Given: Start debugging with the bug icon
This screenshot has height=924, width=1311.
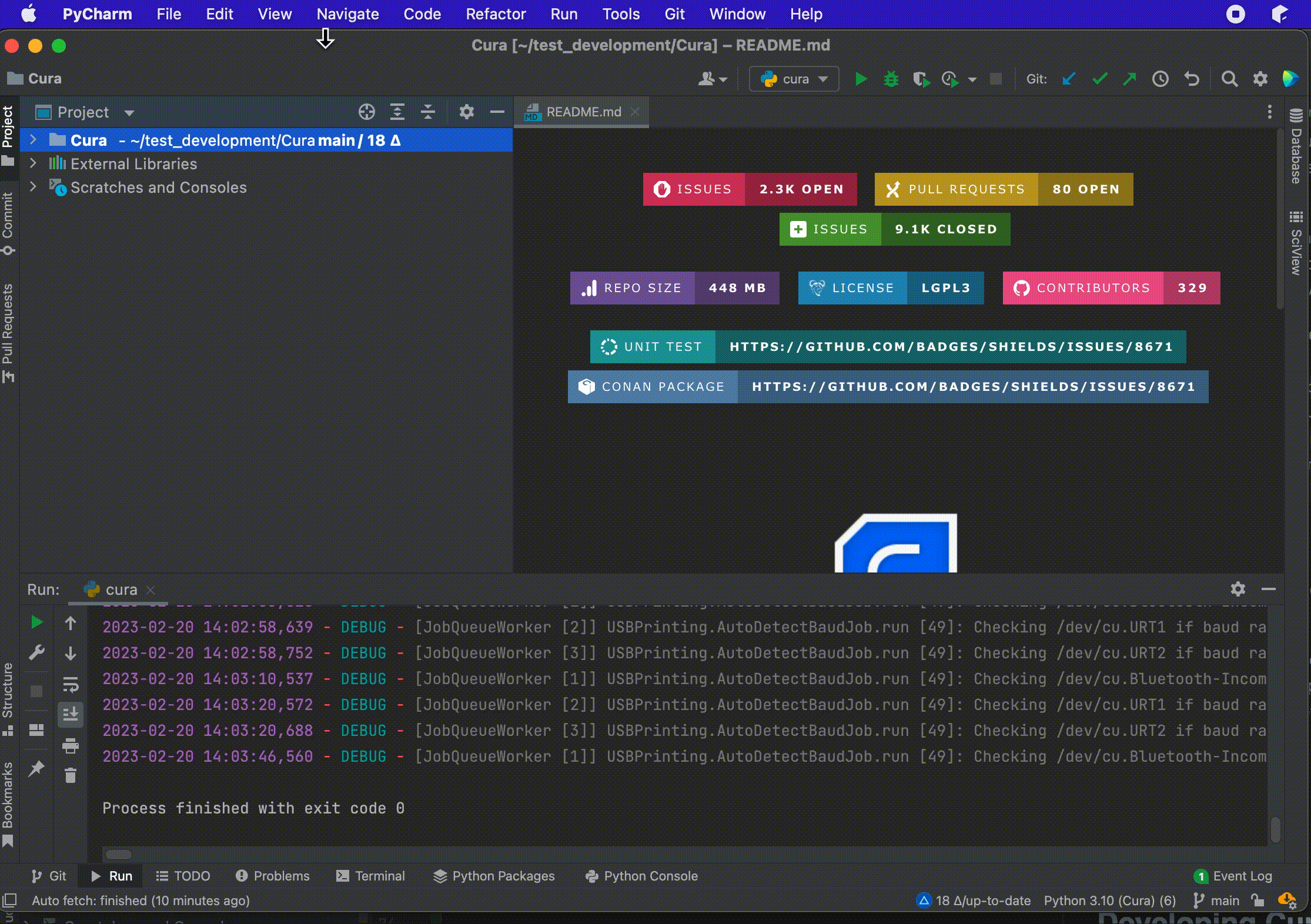Looking at the screenshot, I should 891,79.
